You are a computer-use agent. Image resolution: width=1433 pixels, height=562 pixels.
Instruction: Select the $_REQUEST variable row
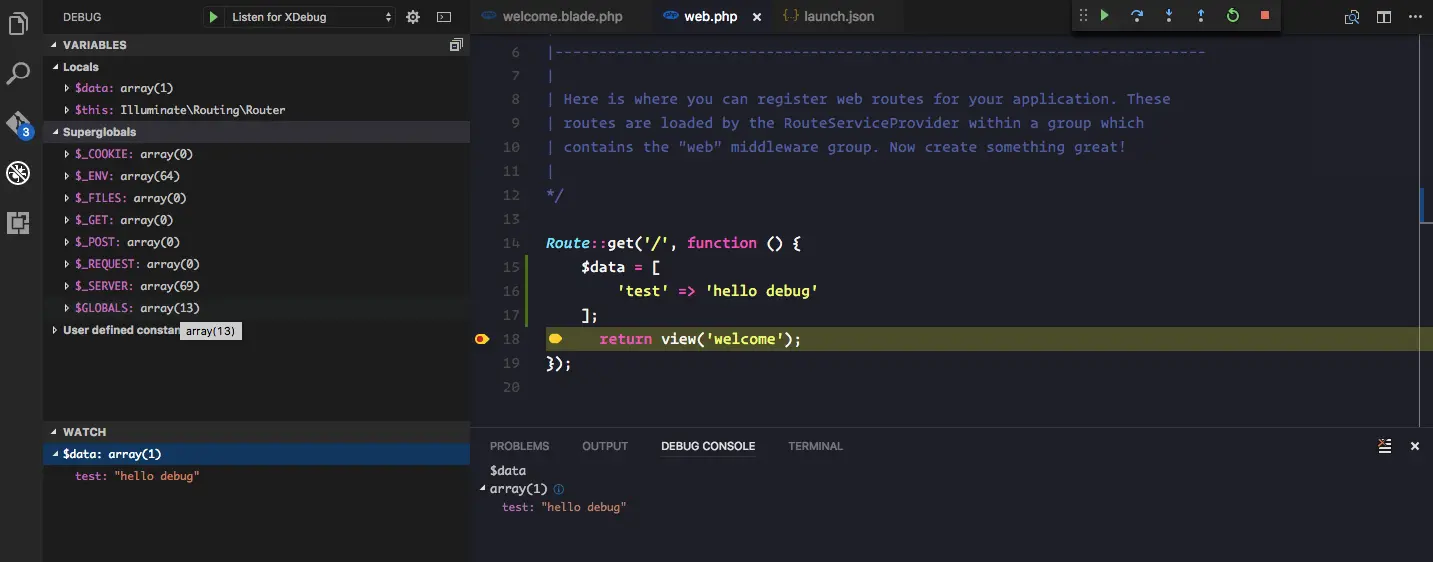point(256,264)
